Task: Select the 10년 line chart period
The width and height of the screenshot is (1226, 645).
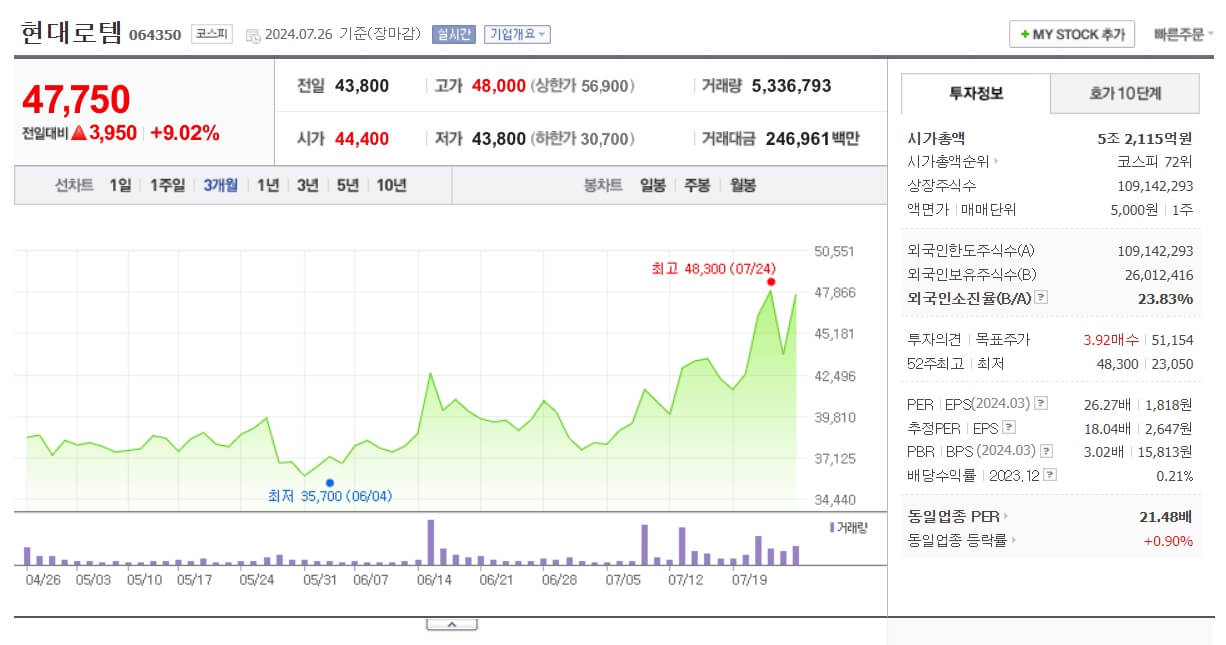Action: point(391,185)
